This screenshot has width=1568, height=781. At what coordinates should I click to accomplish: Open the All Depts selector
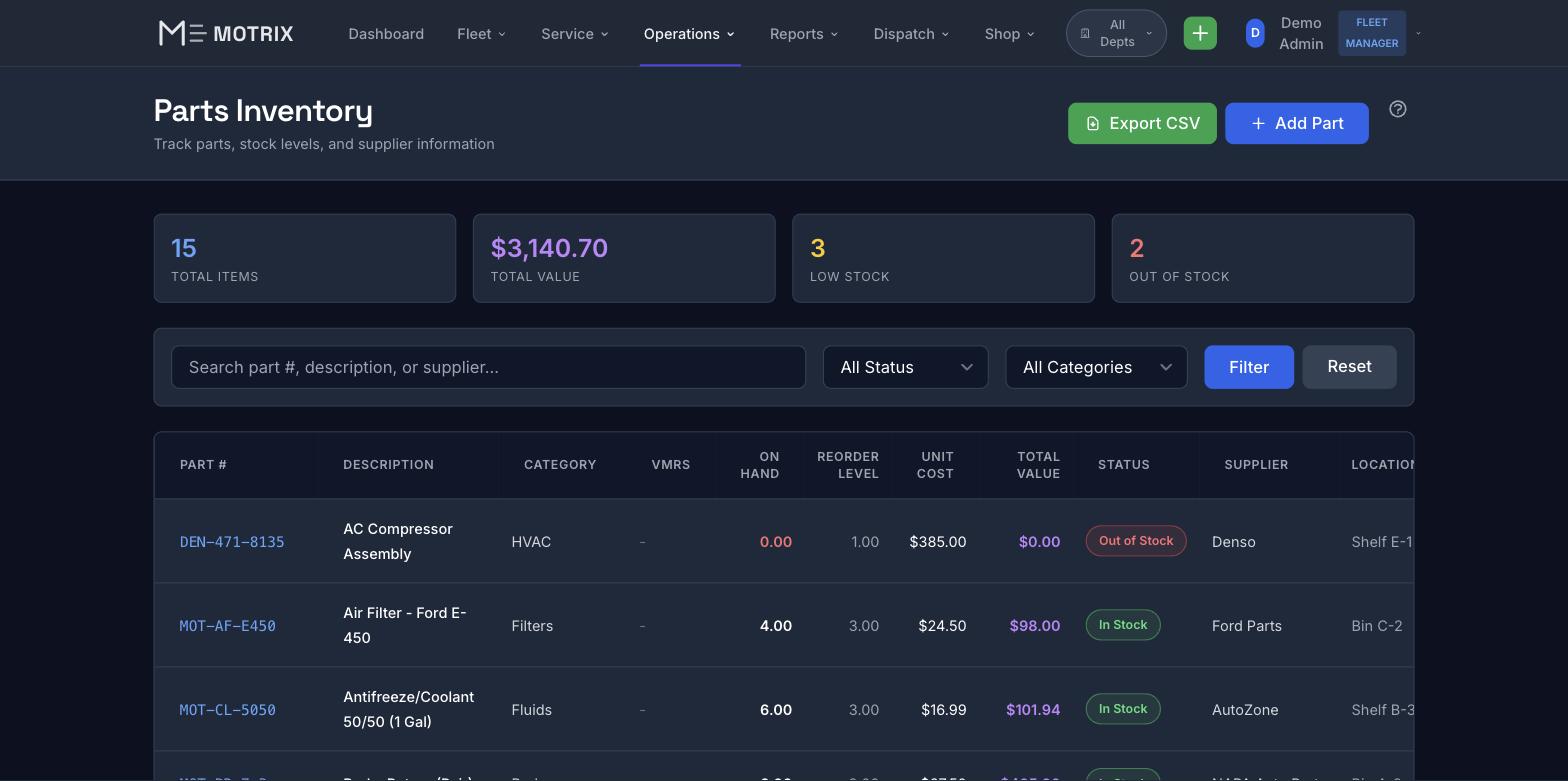1116,33
